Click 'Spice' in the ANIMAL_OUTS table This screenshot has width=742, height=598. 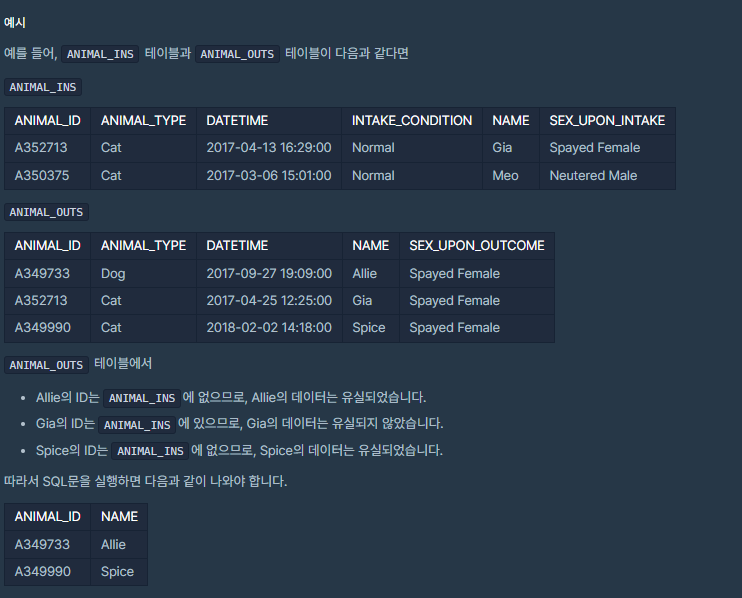pyautogui.click(x=369, y=327)
